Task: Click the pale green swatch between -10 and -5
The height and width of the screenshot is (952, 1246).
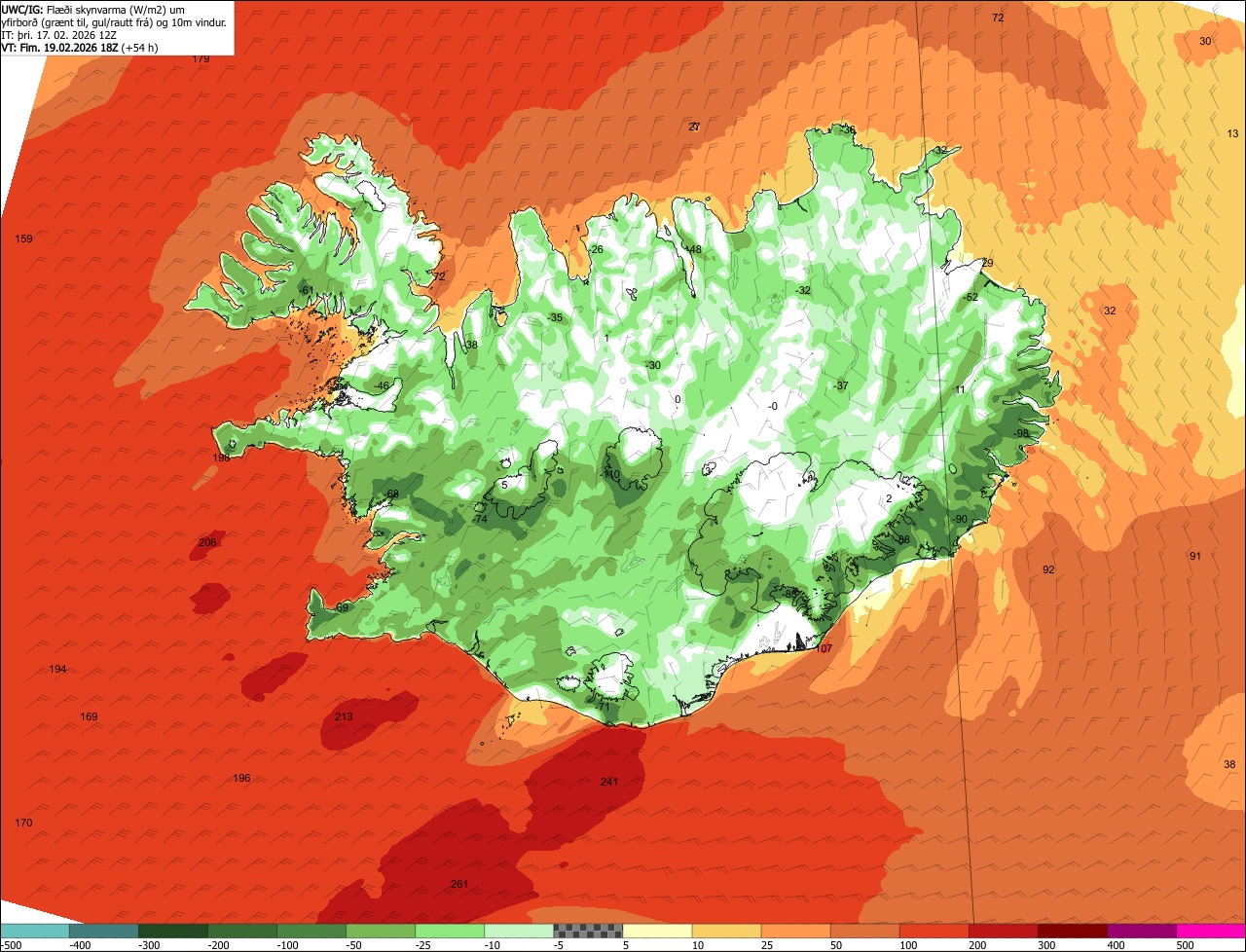Action: point(519,931)
